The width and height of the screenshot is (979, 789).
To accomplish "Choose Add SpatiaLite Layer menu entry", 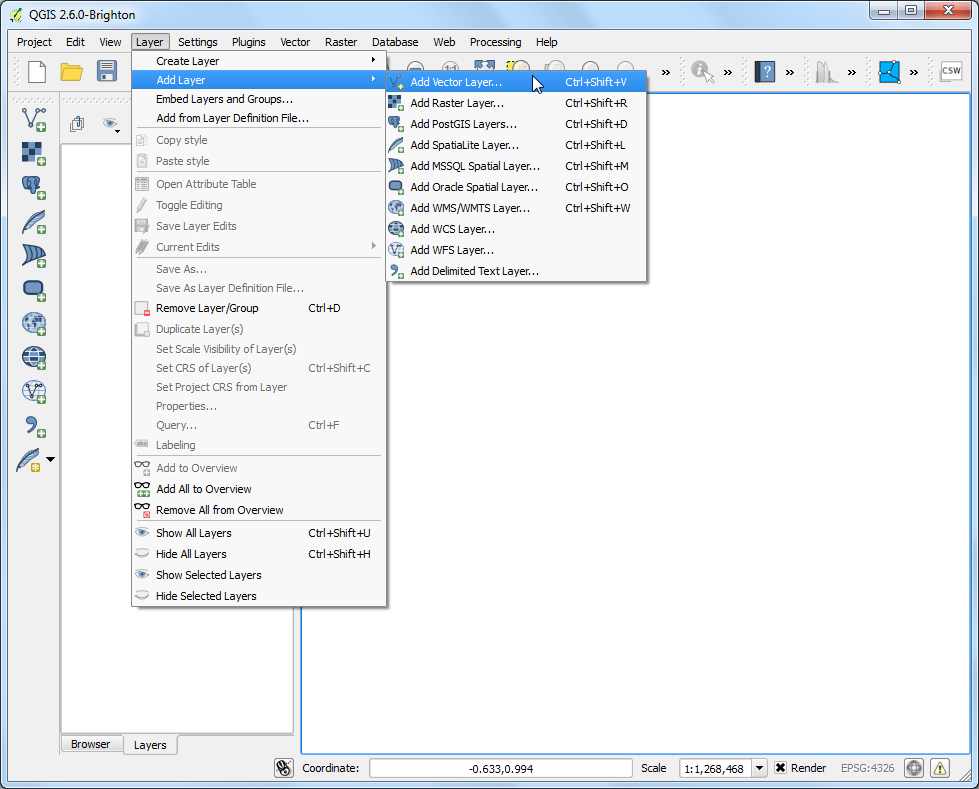I will tap(516, 145).
